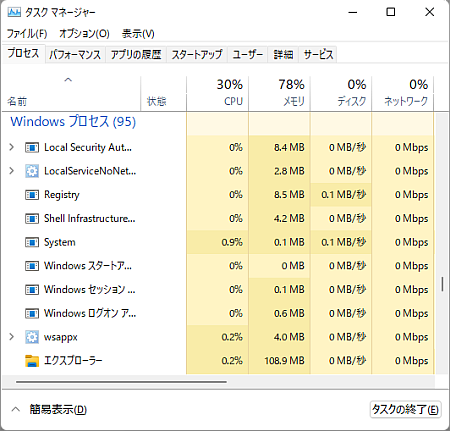
Task: Click the vertical scrollbar thumb
Action: pyautogui.click(x=442, y=284)
